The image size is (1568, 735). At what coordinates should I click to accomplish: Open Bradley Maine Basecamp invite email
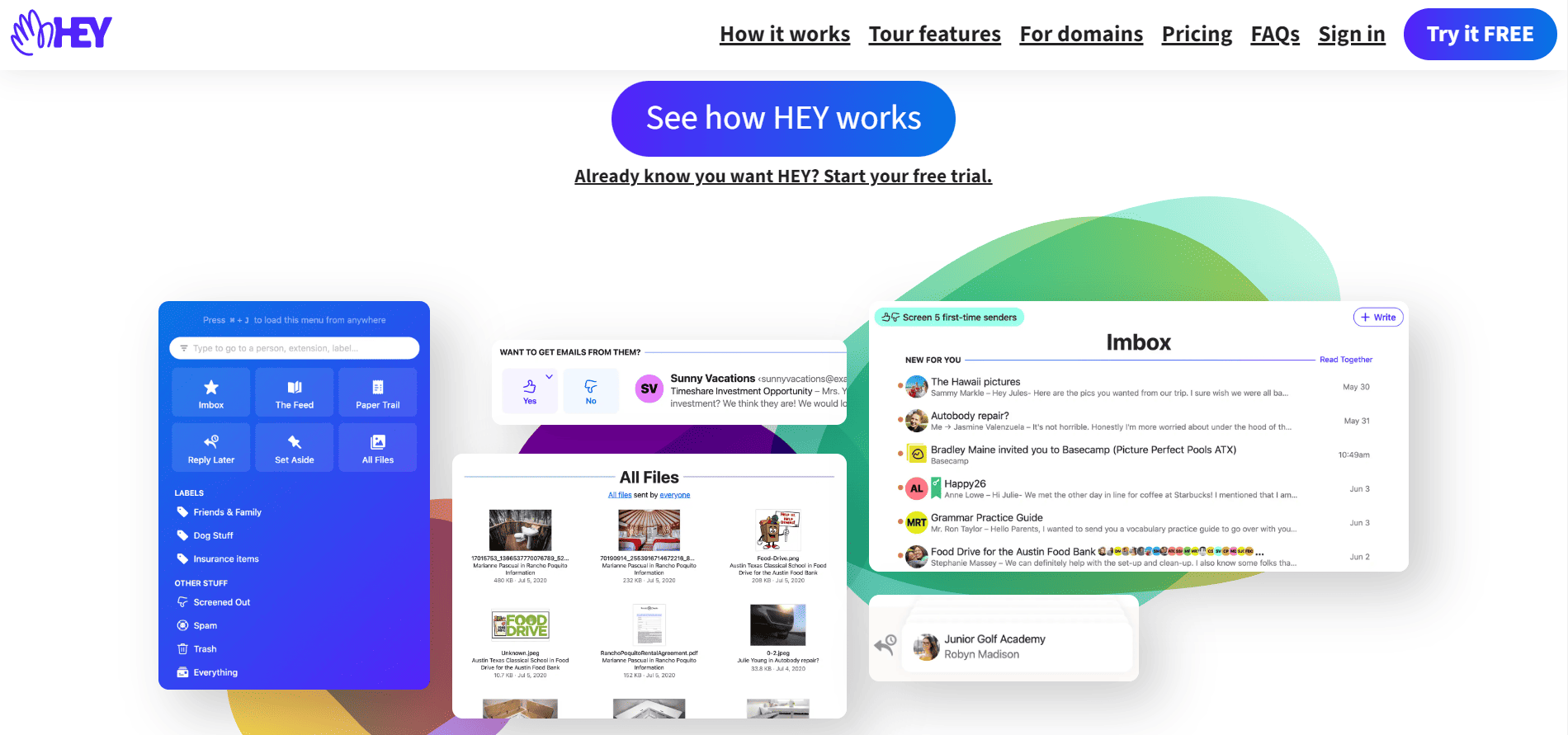coord(1134,455)
